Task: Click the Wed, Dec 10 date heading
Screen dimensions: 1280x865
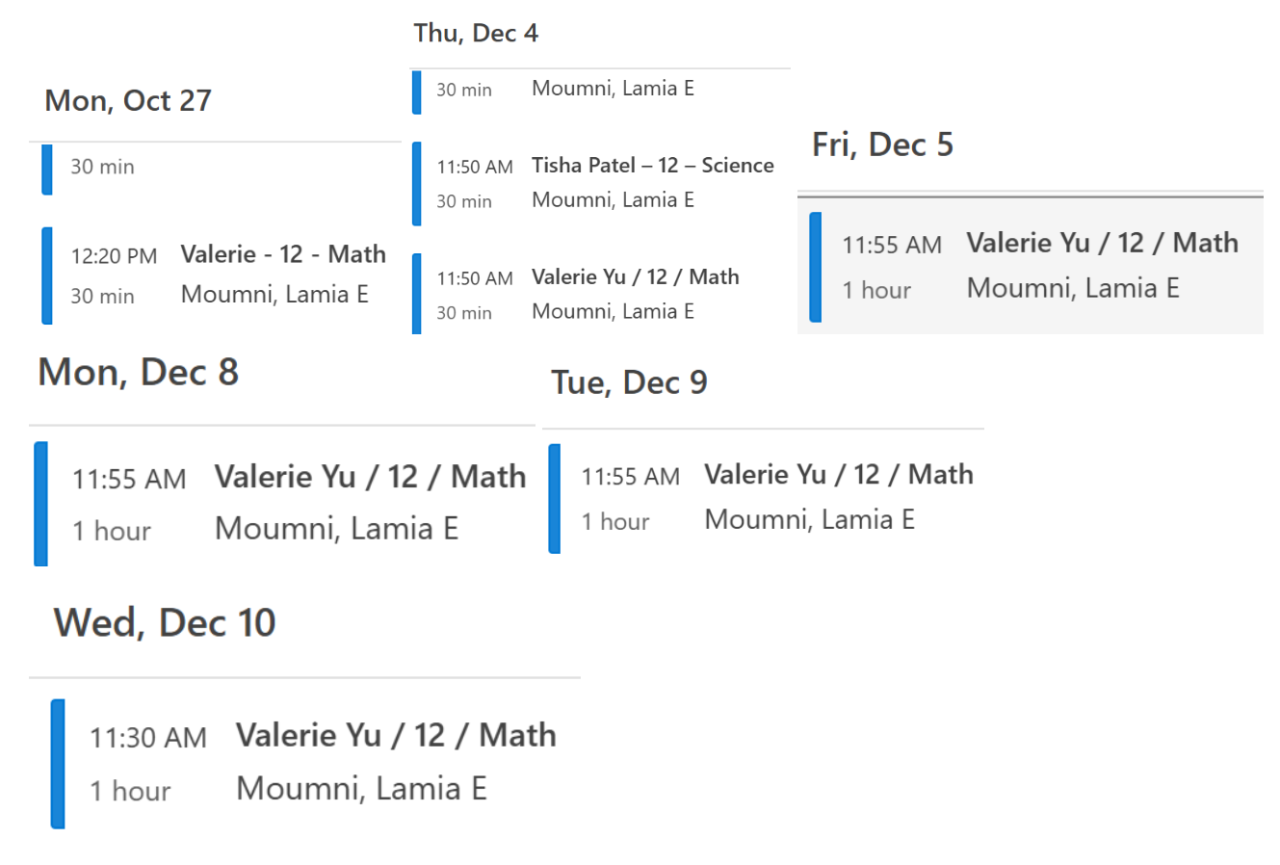Action: point(164,623)
